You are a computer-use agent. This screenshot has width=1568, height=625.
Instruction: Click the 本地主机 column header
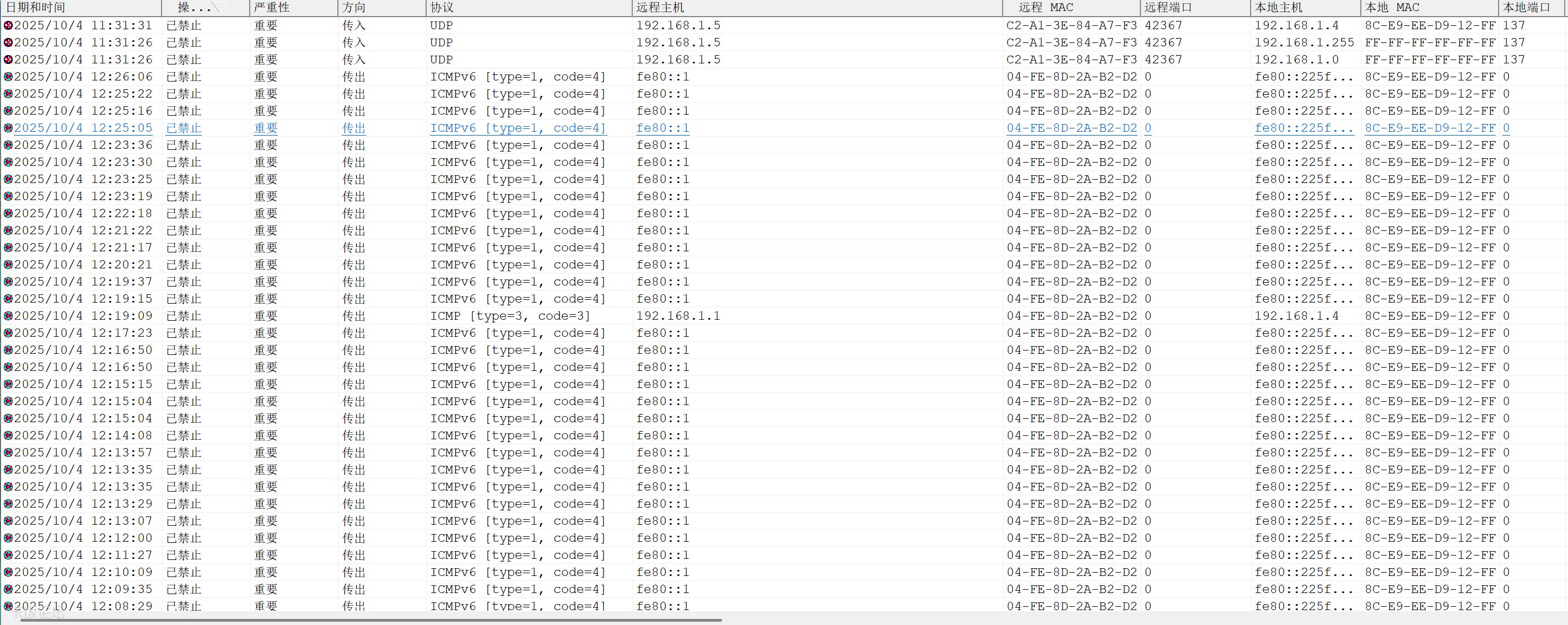[1278, 7]
